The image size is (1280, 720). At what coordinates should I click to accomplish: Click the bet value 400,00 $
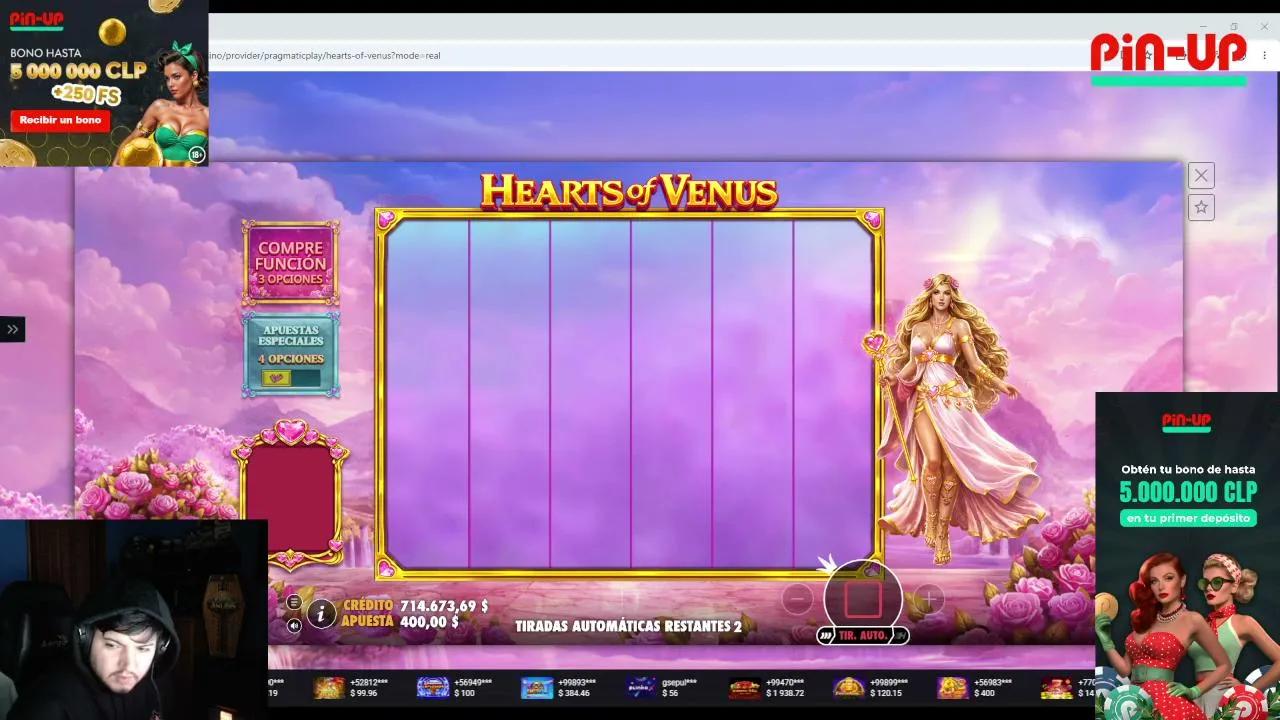(x=429, y=622)
